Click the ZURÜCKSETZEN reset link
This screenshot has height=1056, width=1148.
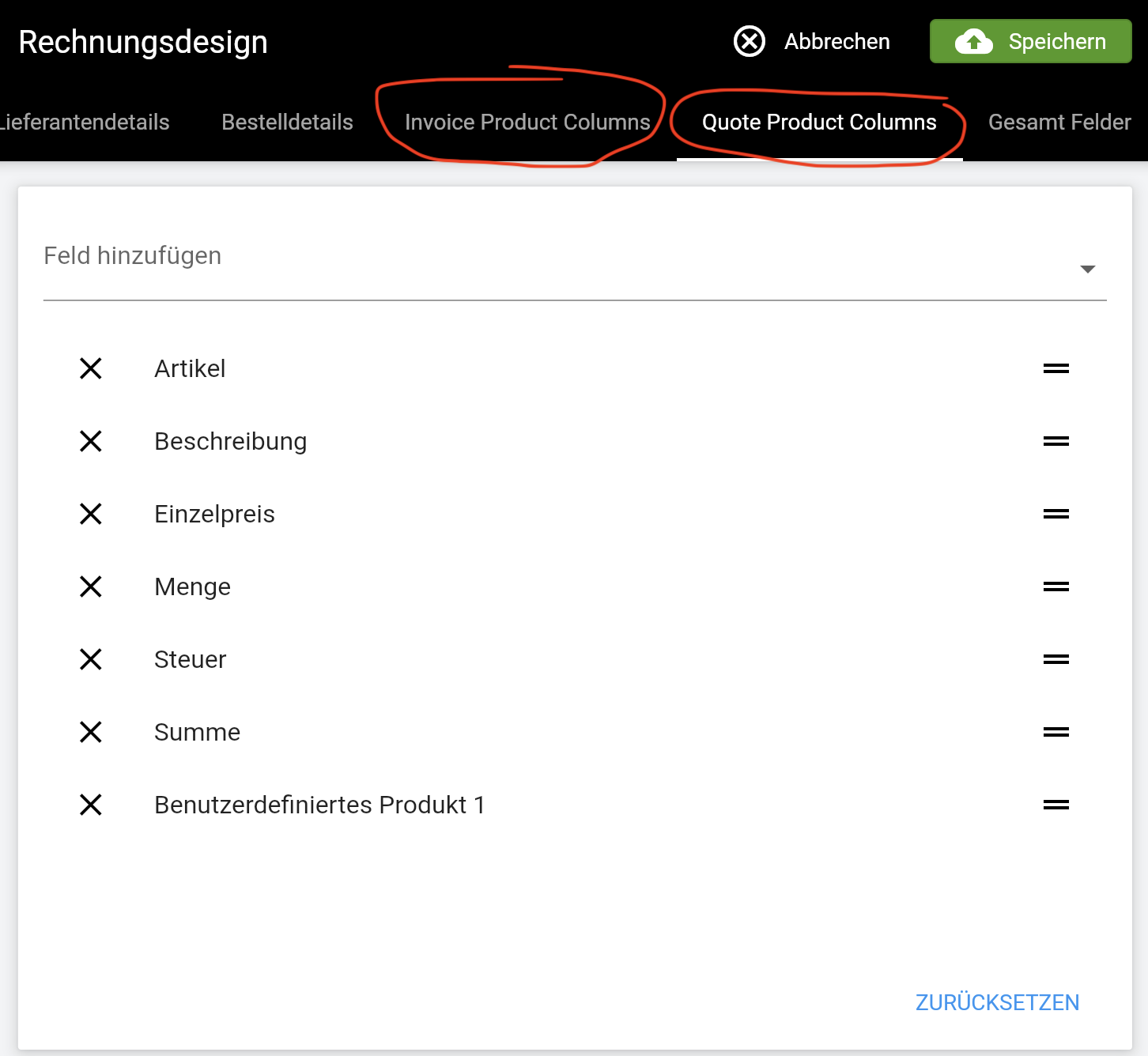tap(998, 1002)
